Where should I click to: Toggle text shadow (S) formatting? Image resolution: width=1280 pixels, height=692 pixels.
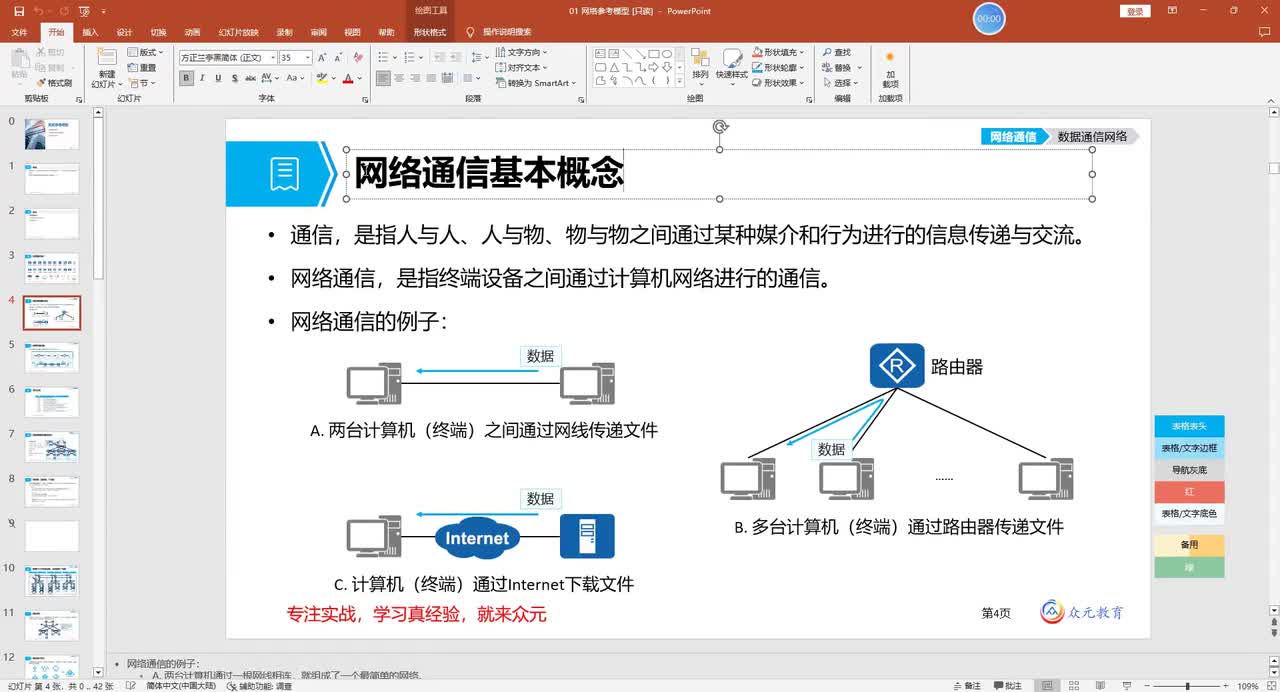click(234, 78)
